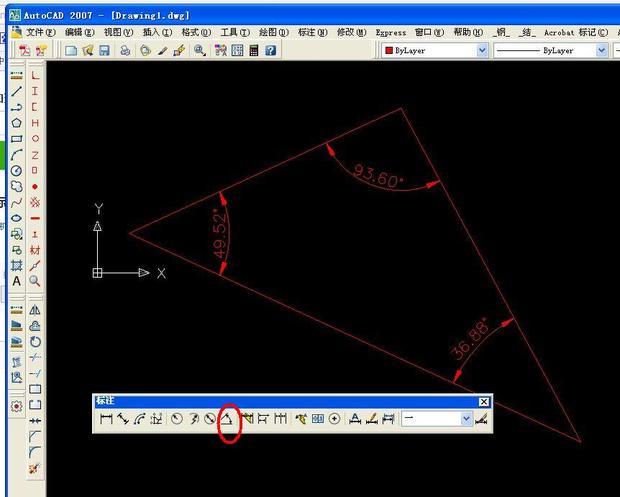
Task: Click the Center Mark icon
Action: (335, 419)
